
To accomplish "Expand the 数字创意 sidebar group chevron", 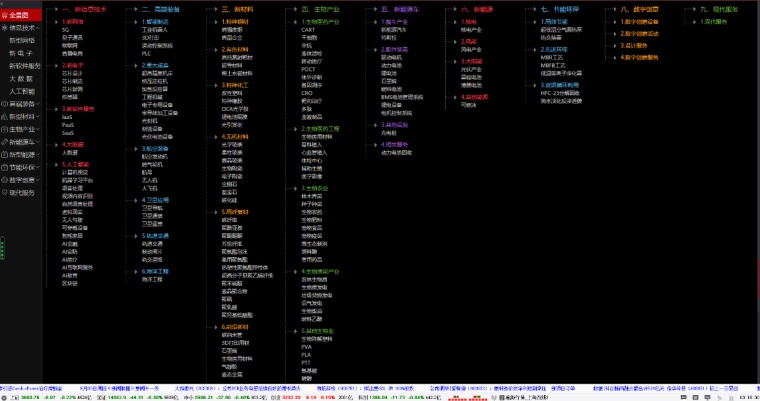I will tap(38, 180).
